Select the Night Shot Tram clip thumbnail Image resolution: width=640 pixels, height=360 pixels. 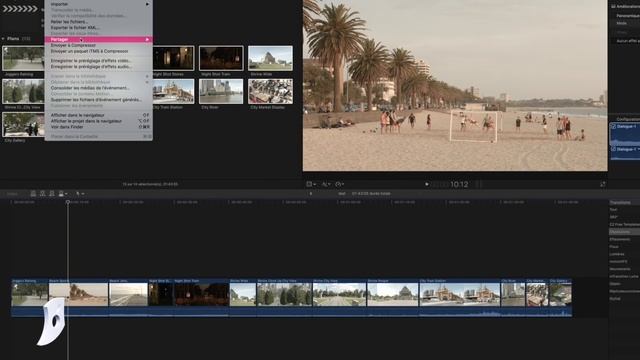221,58
